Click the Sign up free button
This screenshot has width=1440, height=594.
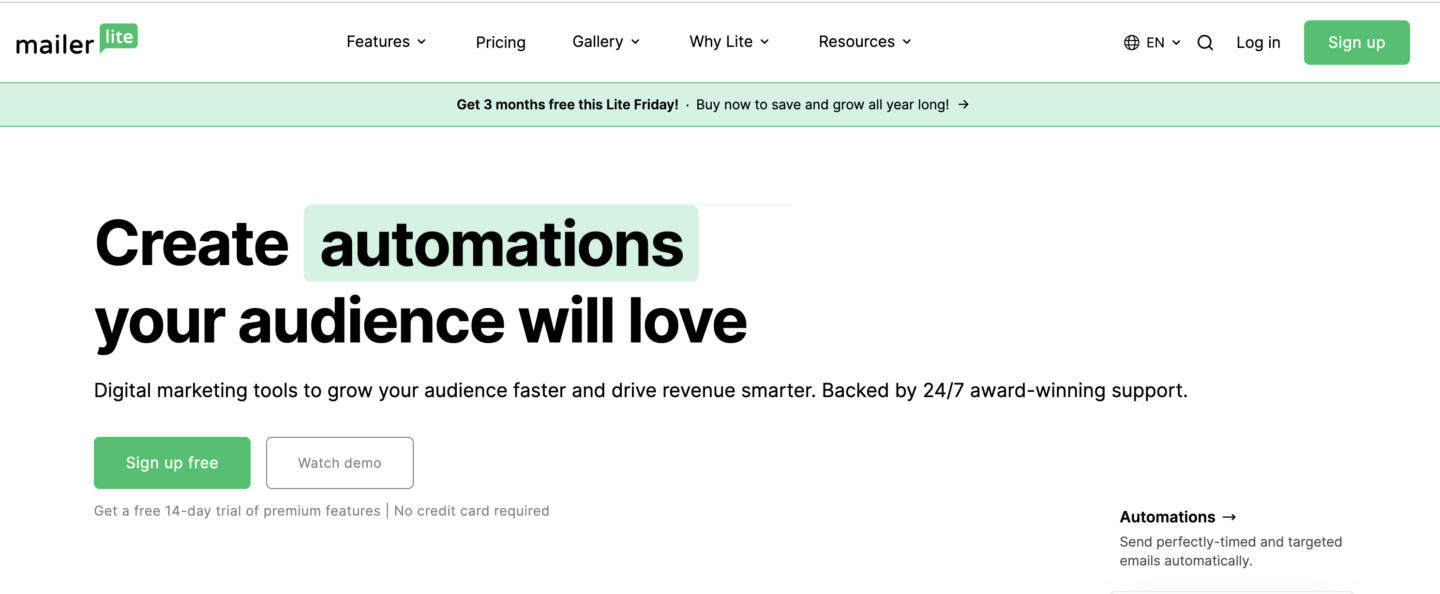(x=171, y=462)
